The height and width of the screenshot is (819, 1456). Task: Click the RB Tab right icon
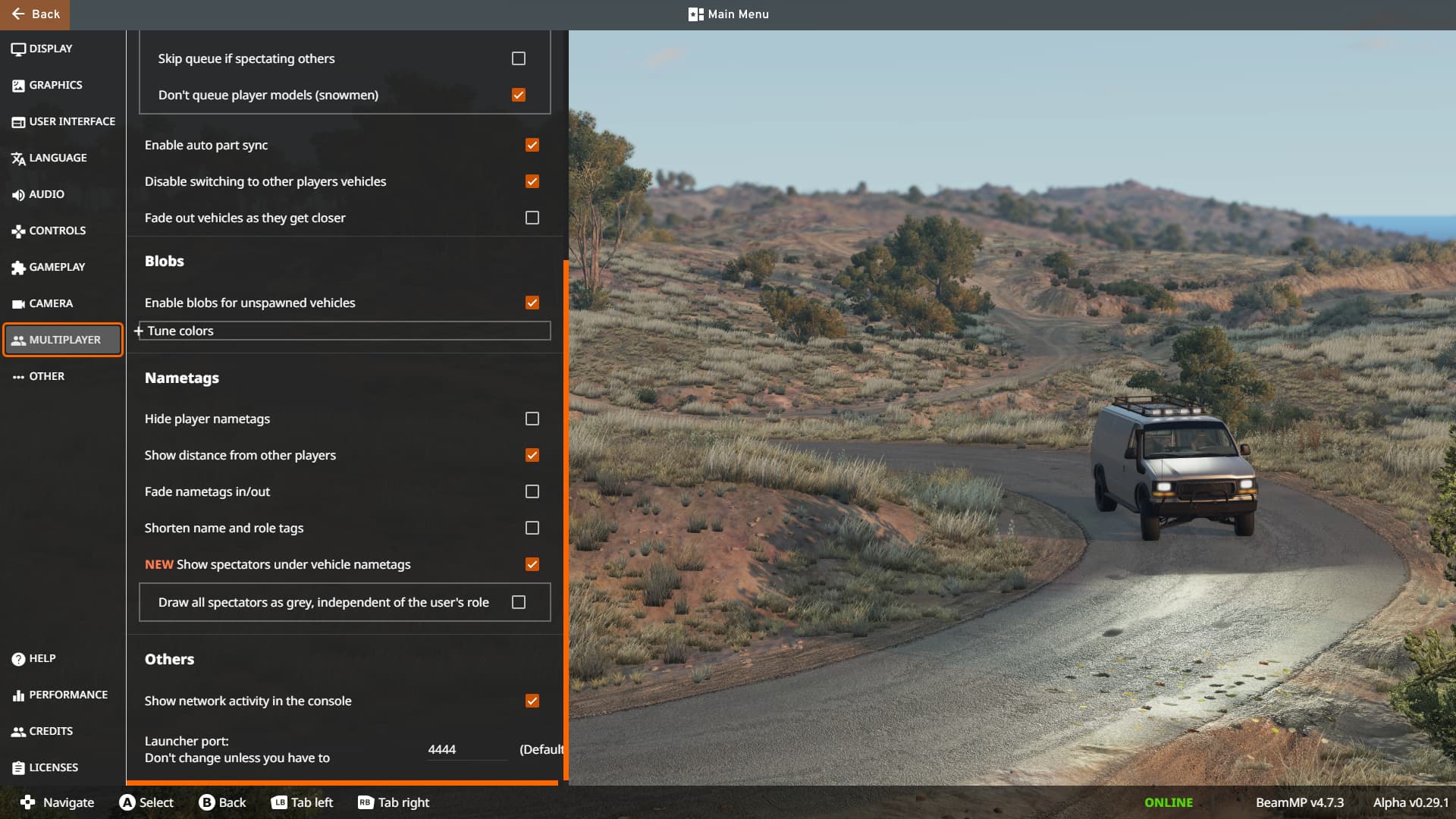(x=366, y=802)
